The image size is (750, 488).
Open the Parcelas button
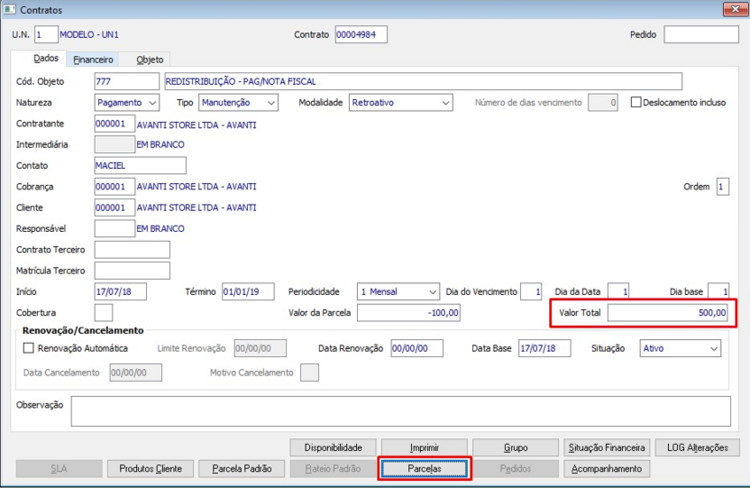click(424, 468)
